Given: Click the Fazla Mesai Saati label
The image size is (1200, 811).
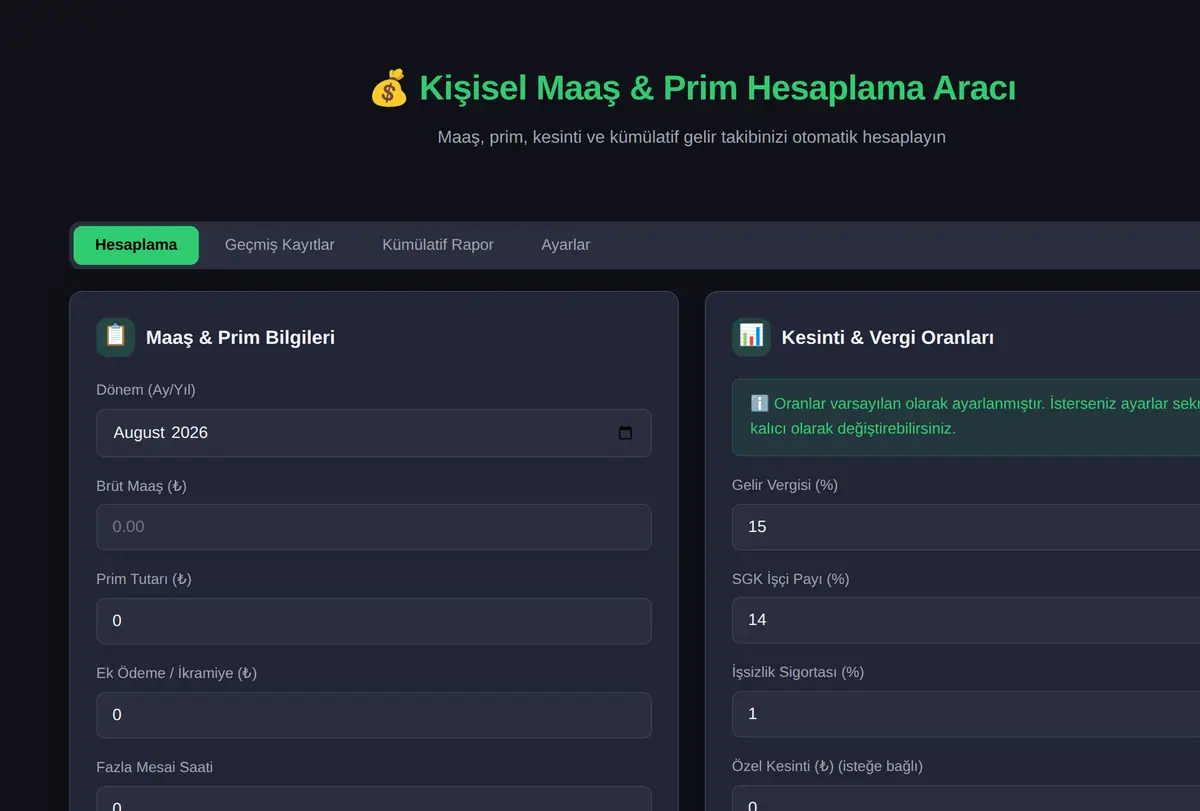Looking at the screenshot, I should pos(155,767).
